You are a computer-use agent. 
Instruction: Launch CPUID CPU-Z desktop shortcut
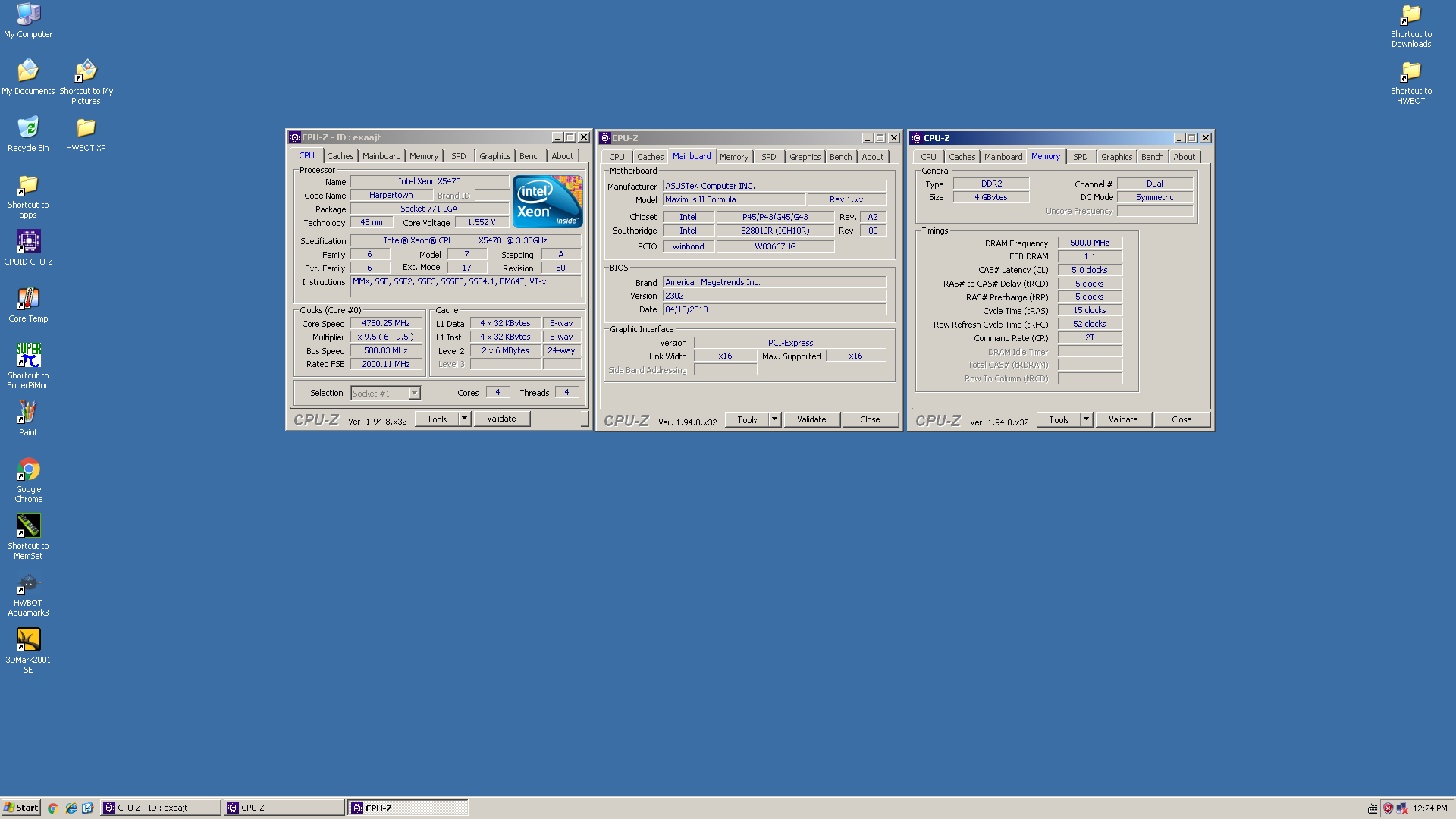(x=28, y=248)
